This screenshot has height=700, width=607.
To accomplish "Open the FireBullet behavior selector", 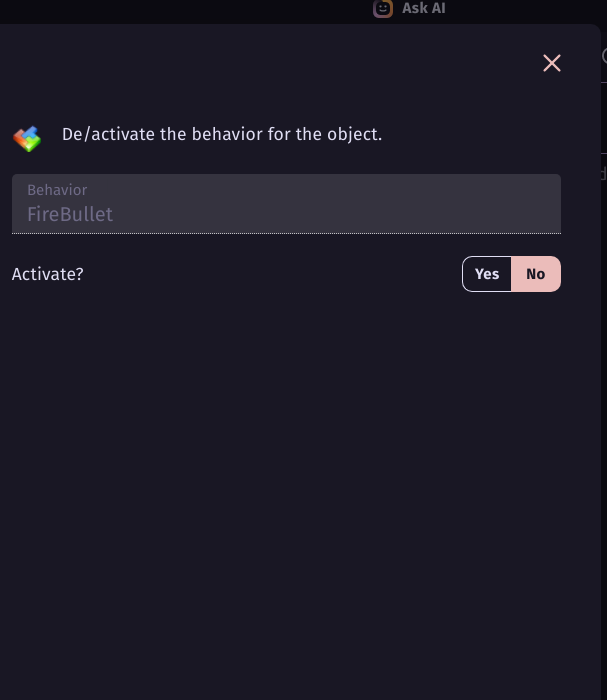I will 286,204.
